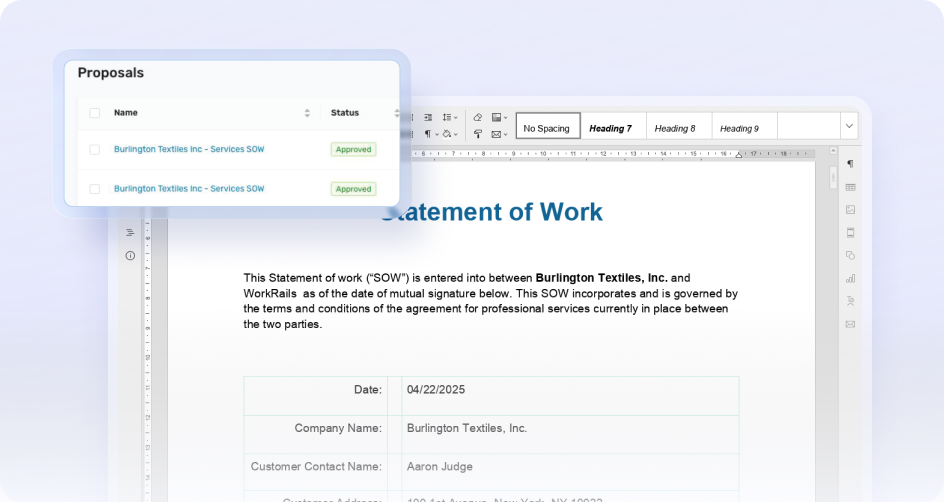Open mail merge settings envelope icon
944x502 pixels.
[850, 324]
